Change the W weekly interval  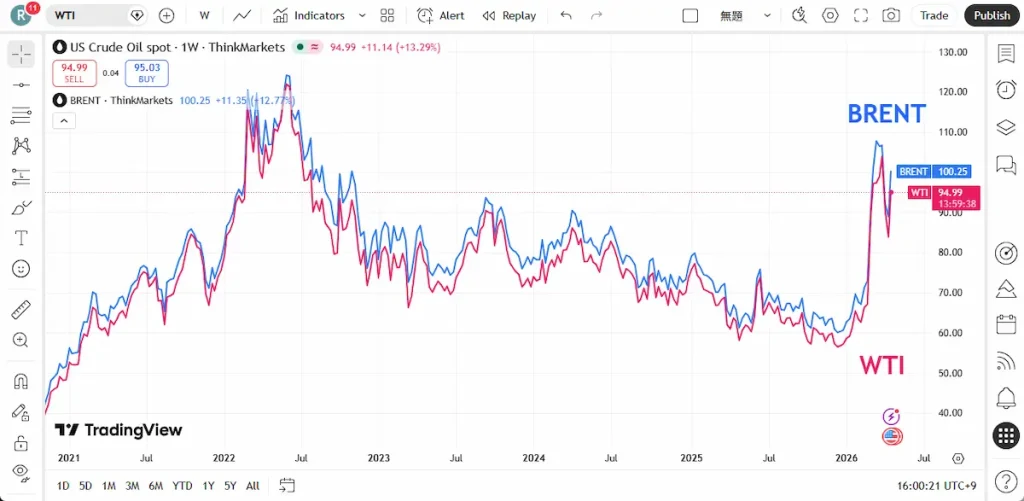tap(204, 16)
